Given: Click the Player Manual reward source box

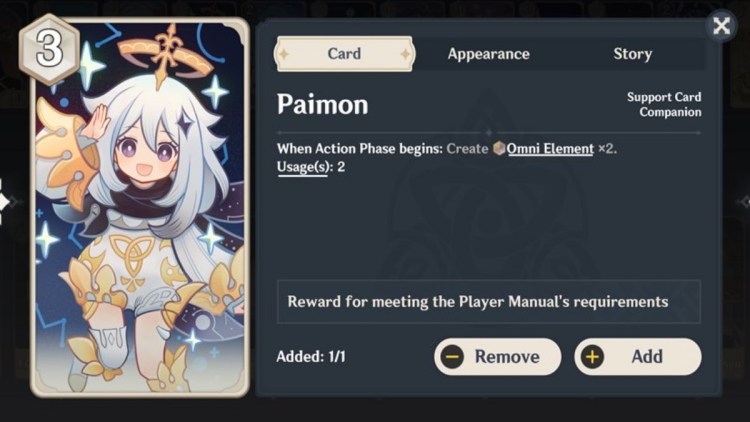Looking at the screenshot, I should pos(489,301).
